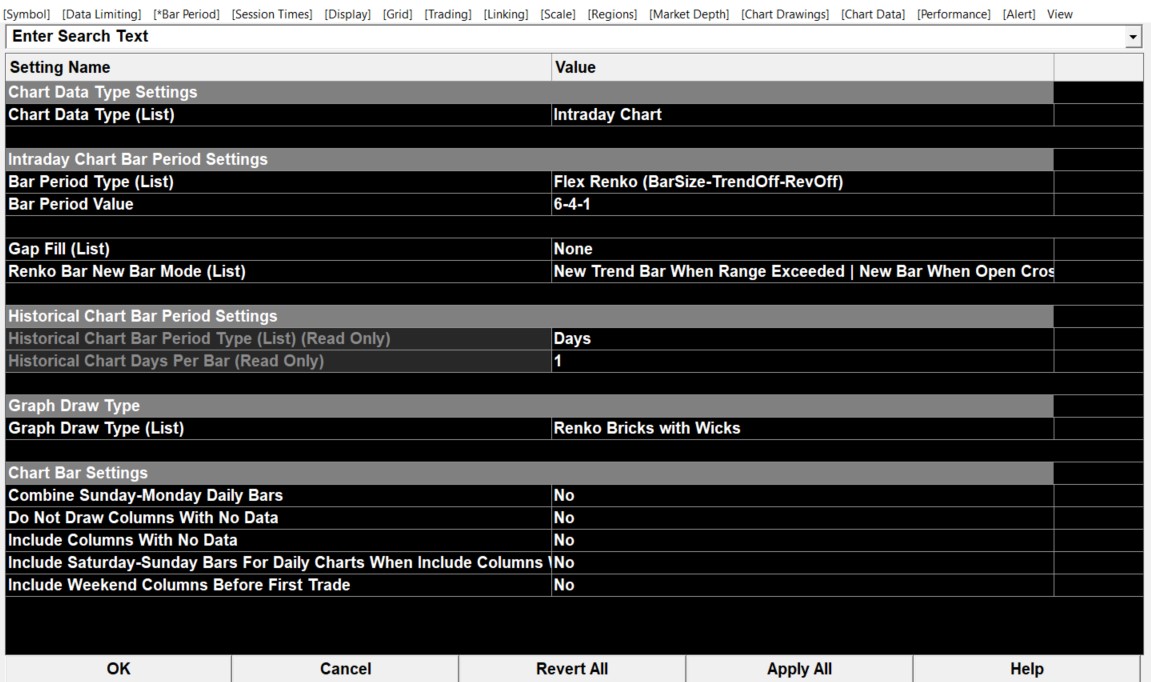Toggle Combine Sunday-Monday Daily Bars value No

pos(802,496)
